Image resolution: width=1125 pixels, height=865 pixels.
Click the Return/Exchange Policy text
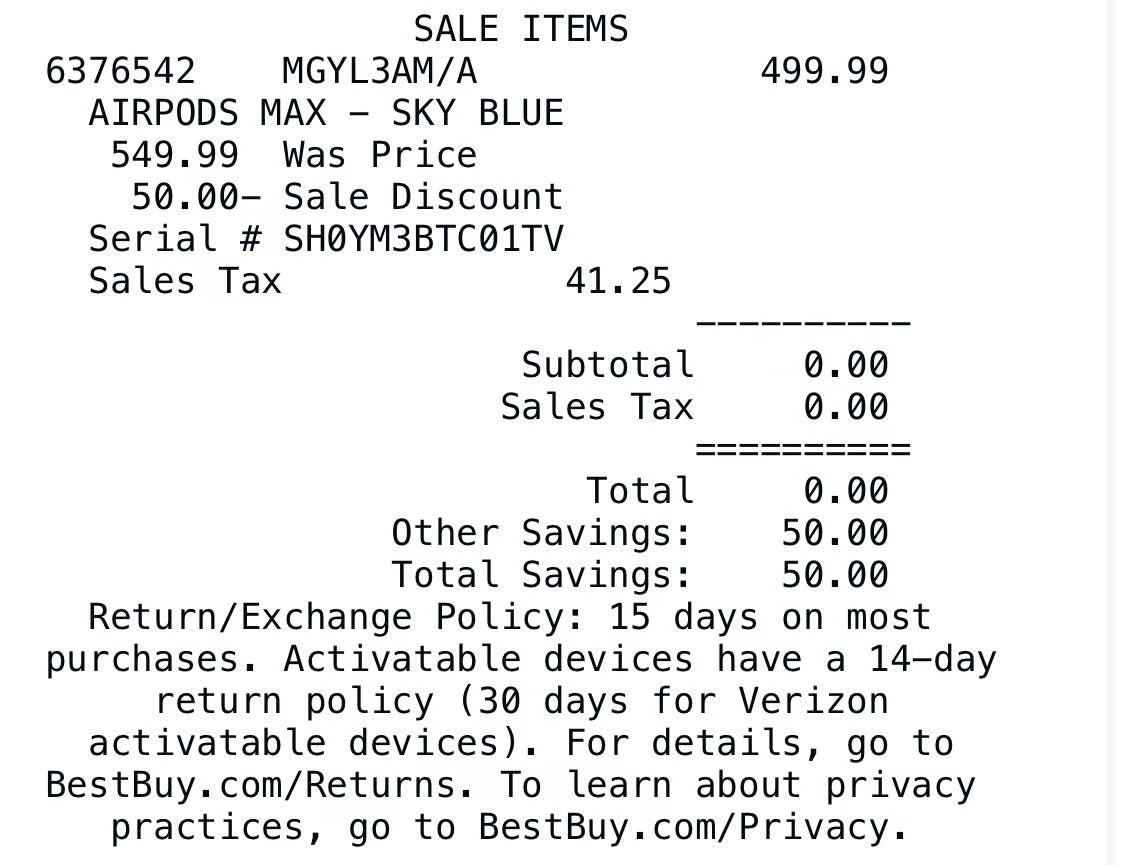coord(326,618)
